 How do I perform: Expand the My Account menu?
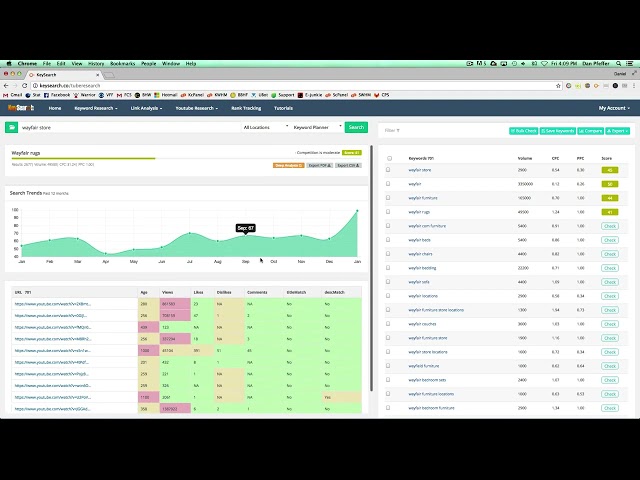[614, 108]
